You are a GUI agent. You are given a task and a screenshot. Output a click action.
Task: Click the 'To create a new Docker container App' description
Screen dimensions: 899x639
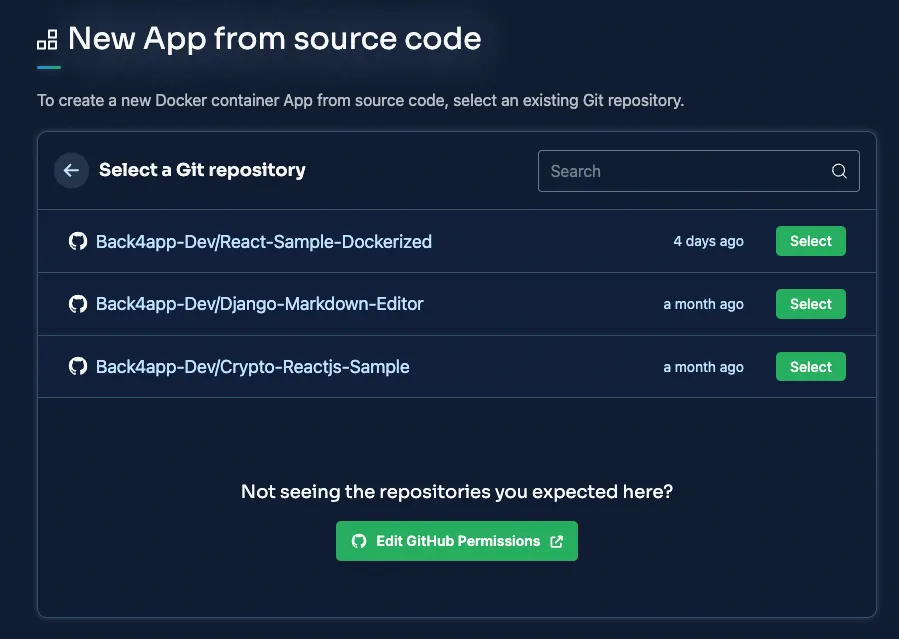tap(360, 100)
